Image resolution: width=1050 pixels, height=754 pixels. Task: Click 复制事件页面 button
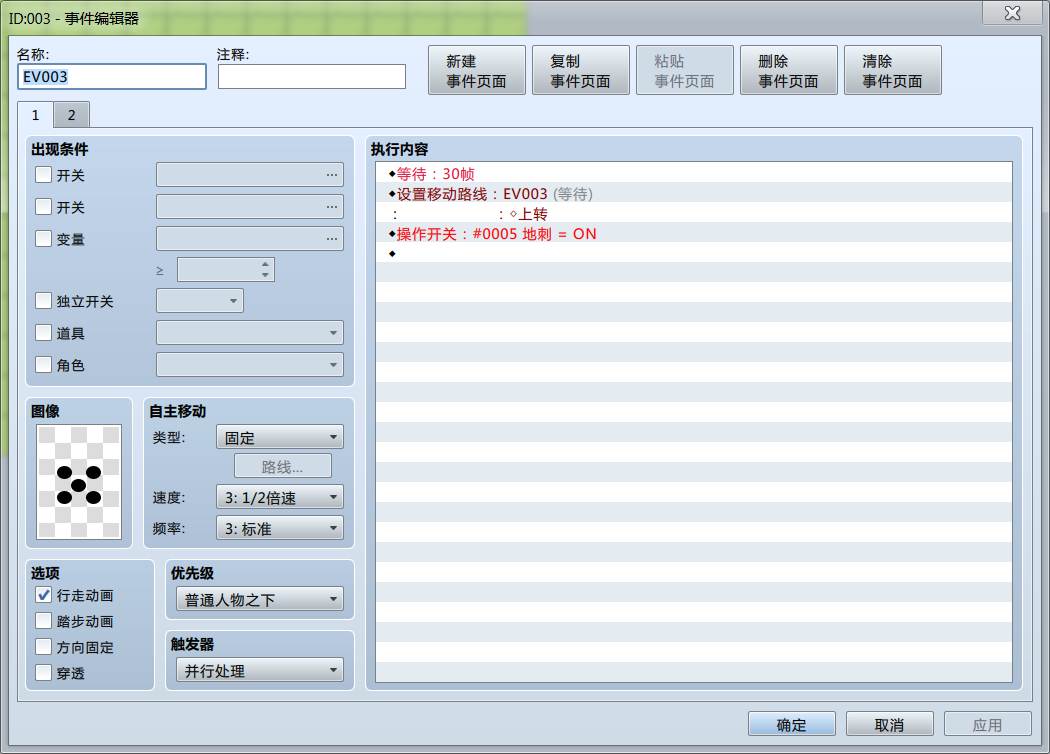[581, 70]
